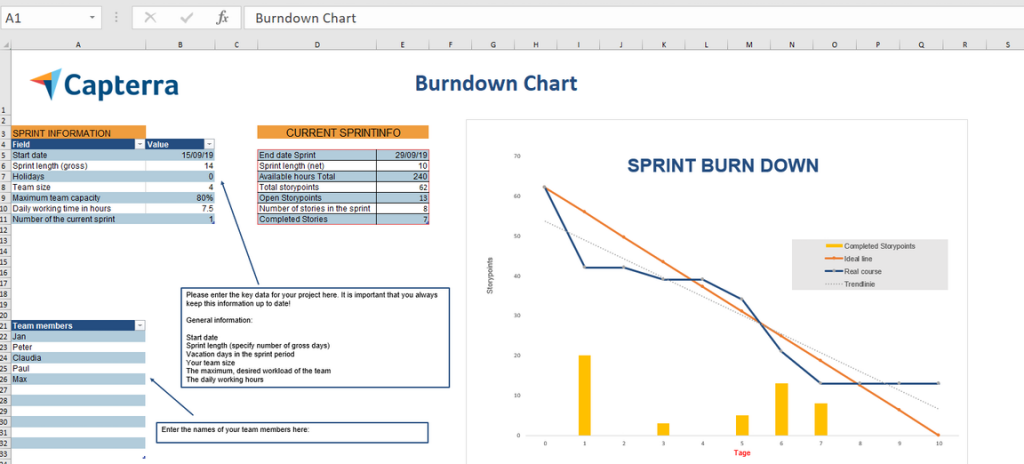Click the Enter checkmark formula bar icon
The width and height of the screenshot is (1024, 464).
187,18
